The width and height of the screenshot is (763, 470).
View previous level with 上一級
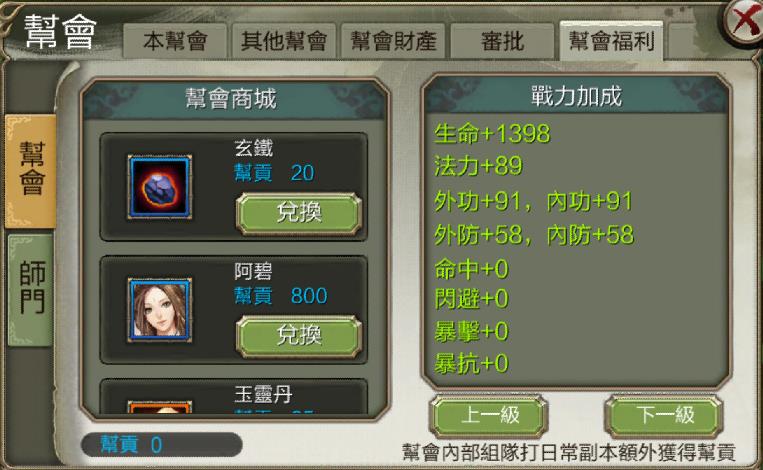(490, 416)
